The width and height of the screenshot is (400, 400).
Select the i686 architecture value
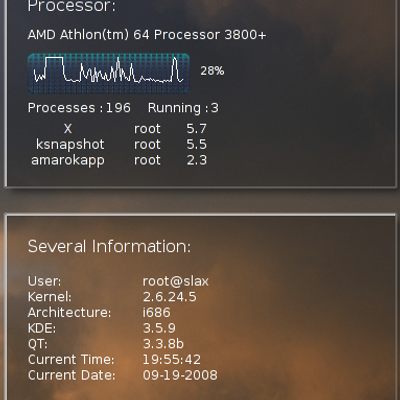coord(156,312)
